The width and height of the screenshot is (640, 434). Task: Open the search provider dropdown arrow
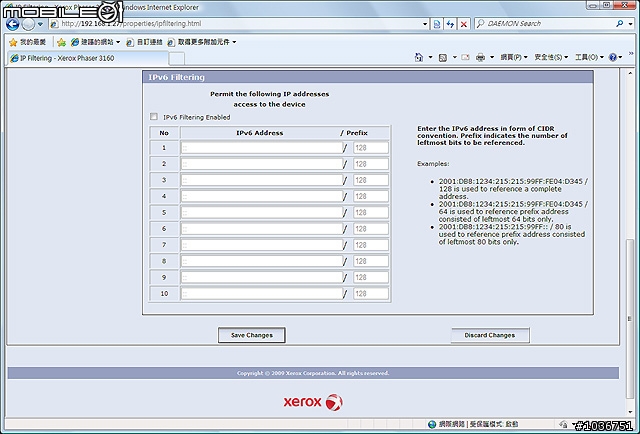pos(630,24)
